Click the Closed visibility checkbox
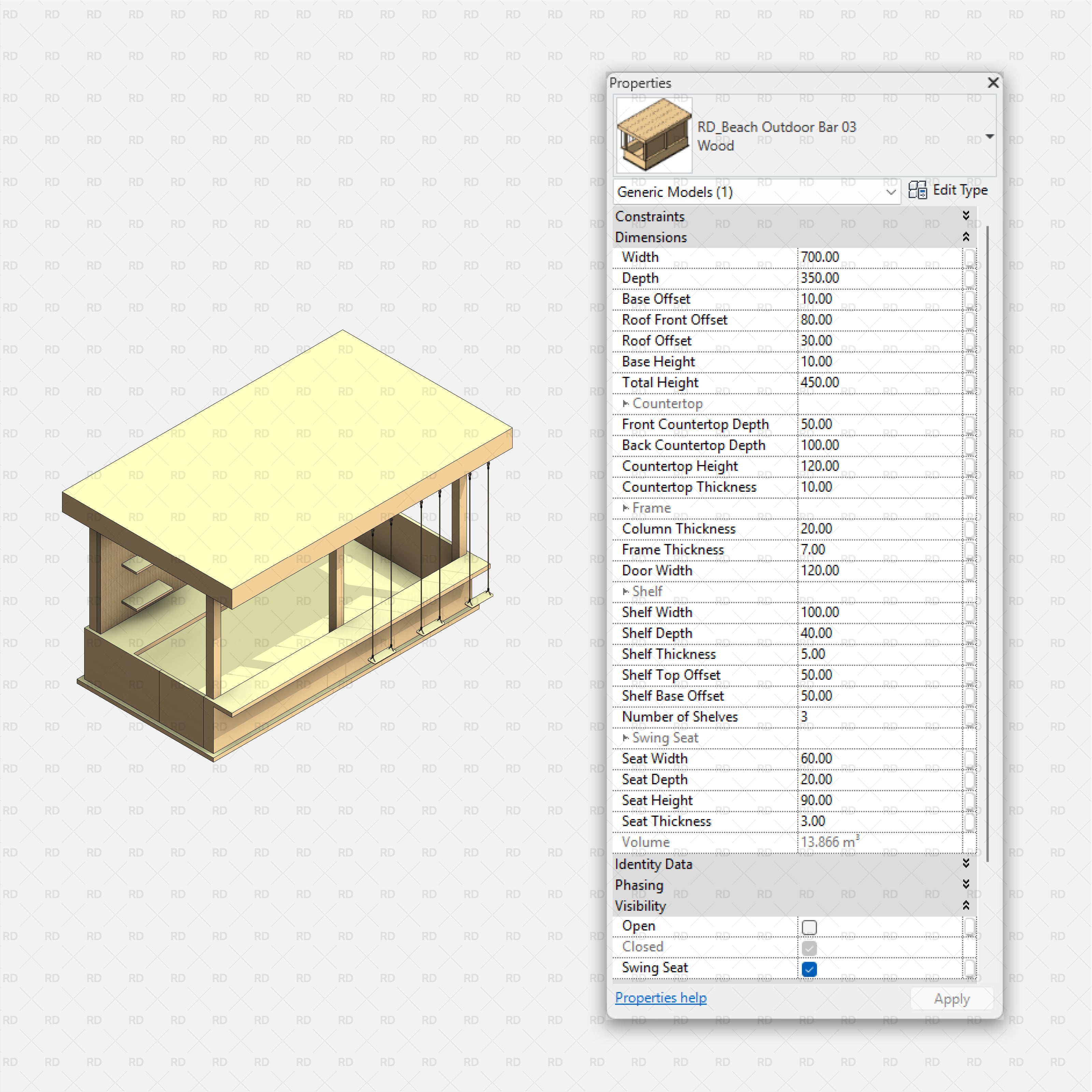 (809, 947)
